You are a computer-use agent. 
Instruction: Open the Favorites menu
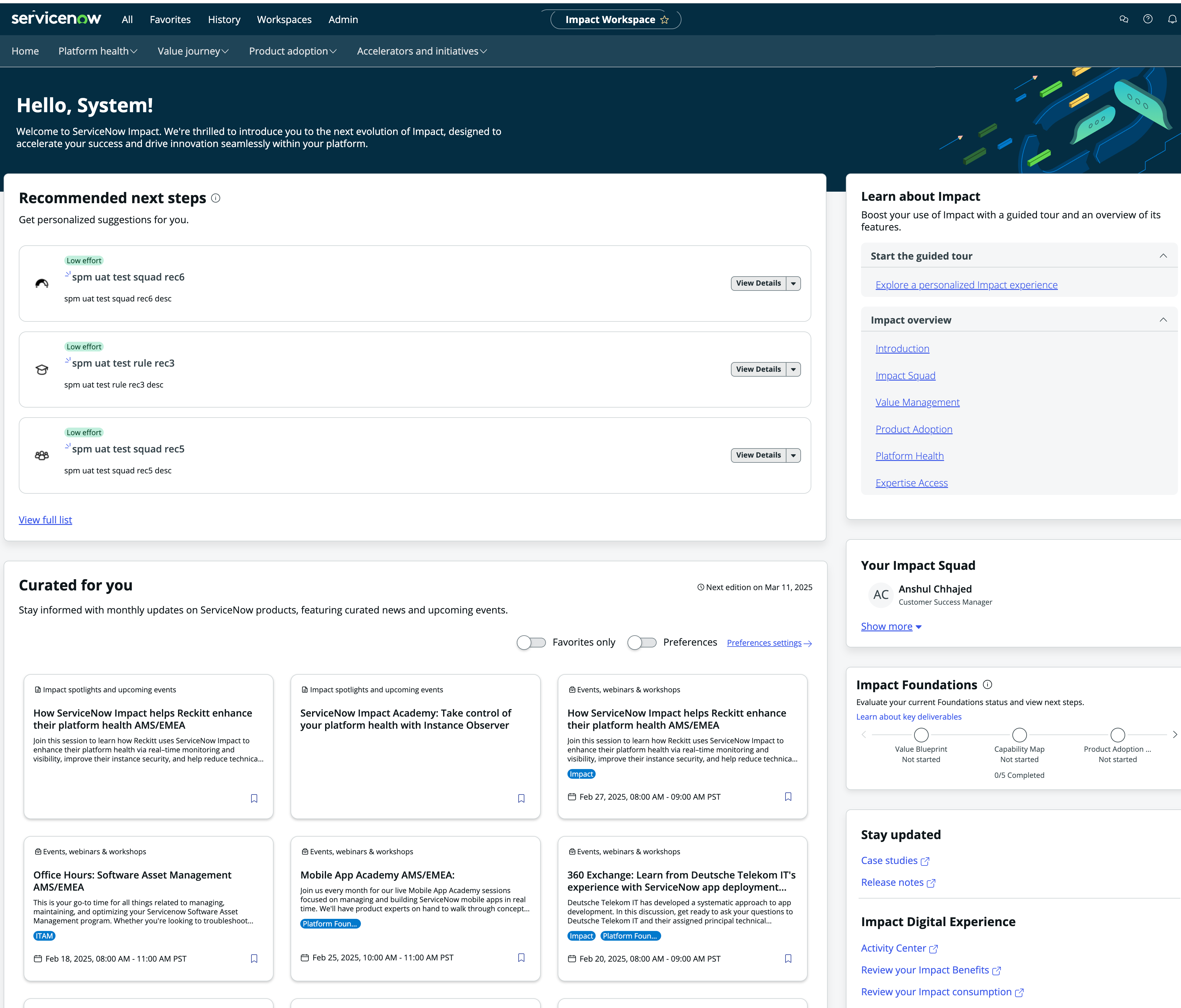pyautogui.click(x=170, y=19)
